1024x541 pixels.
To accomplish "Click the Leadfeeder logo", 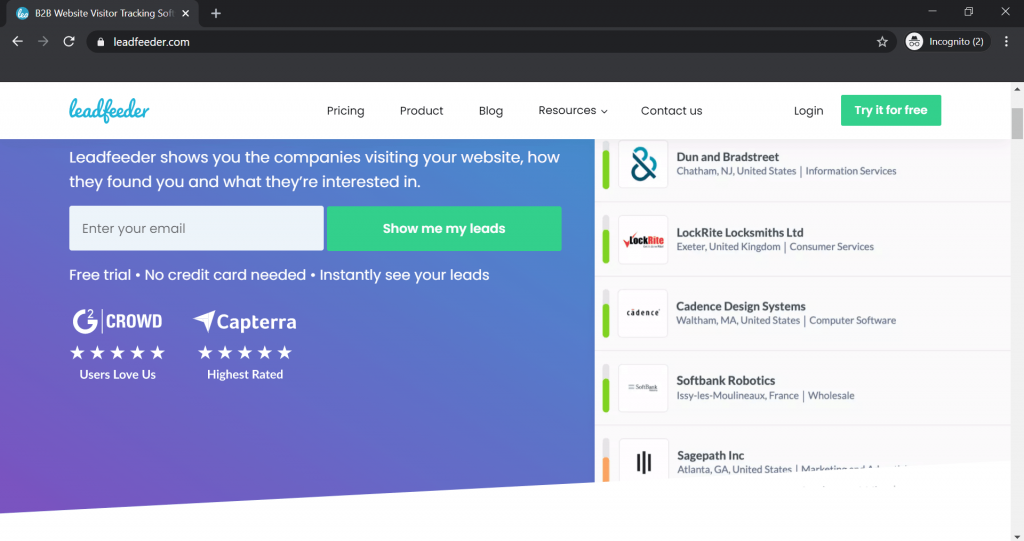I will [x=109, y=110].
